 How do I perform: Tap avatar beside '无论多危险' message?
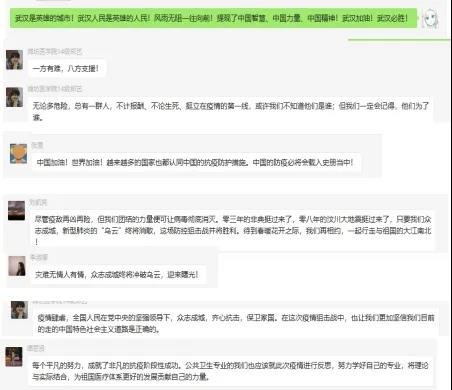click(15, 97)
